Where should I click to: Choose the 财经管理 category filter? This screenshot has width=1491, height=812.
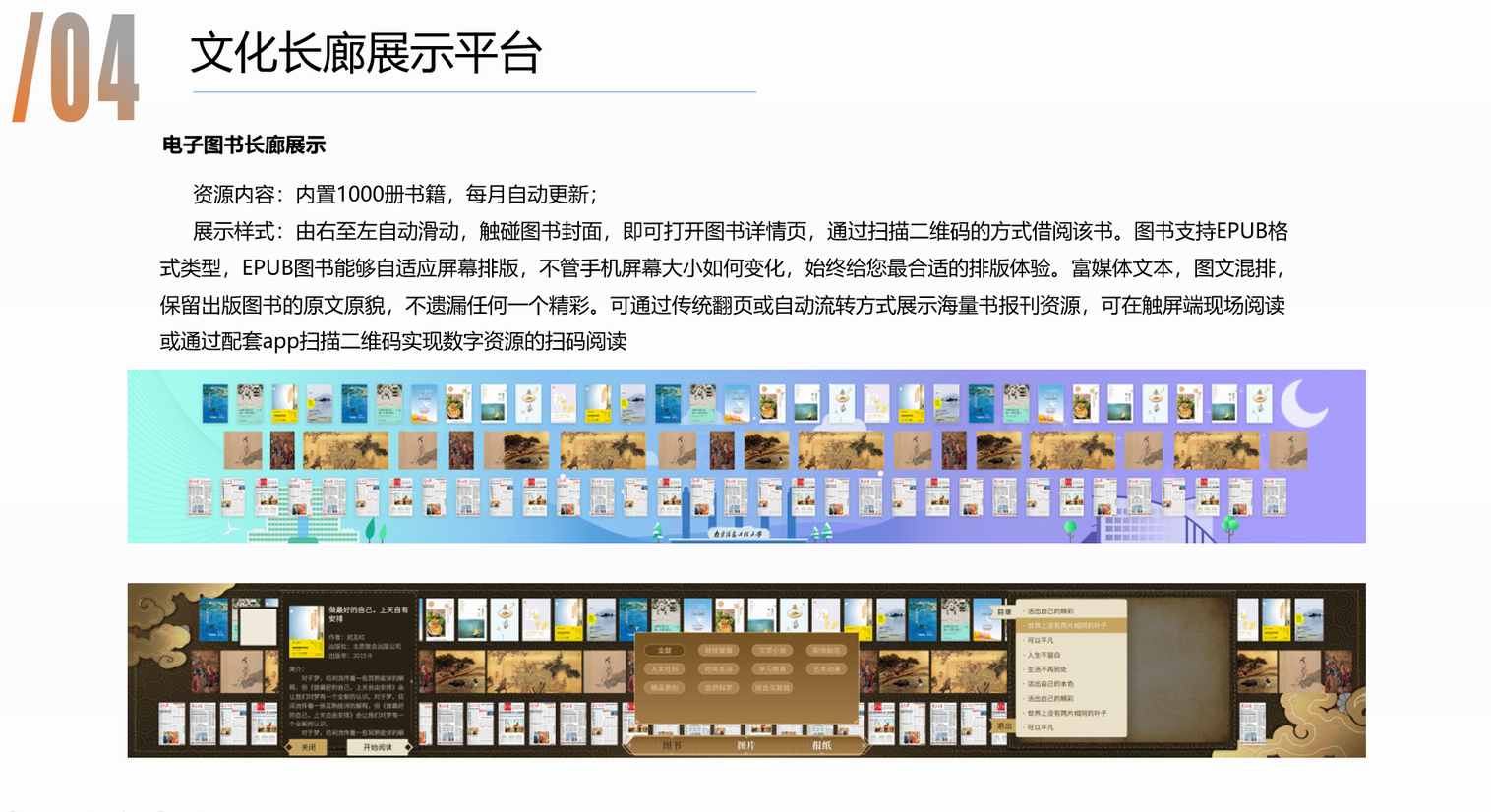point(718,650)
